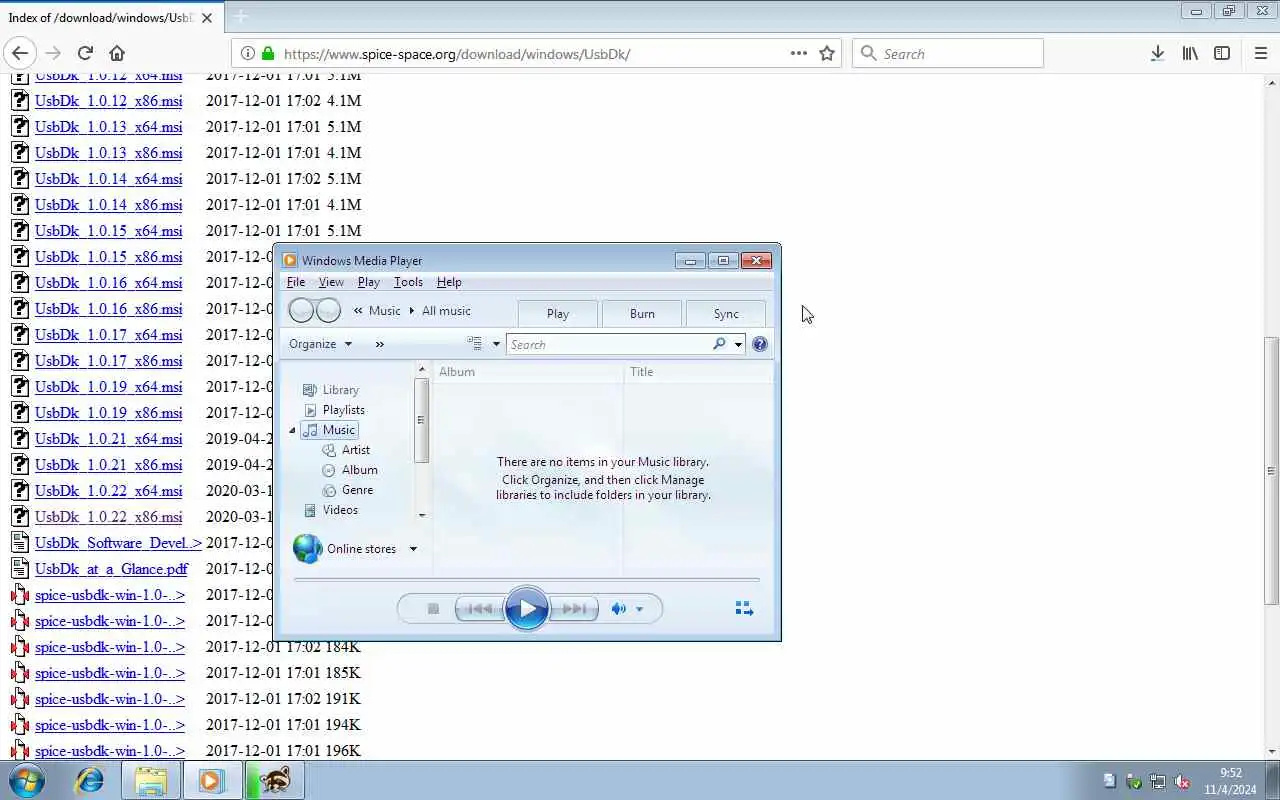Click the previous track button
This screenshot has height=800, width=1280.
click(480, 609)
